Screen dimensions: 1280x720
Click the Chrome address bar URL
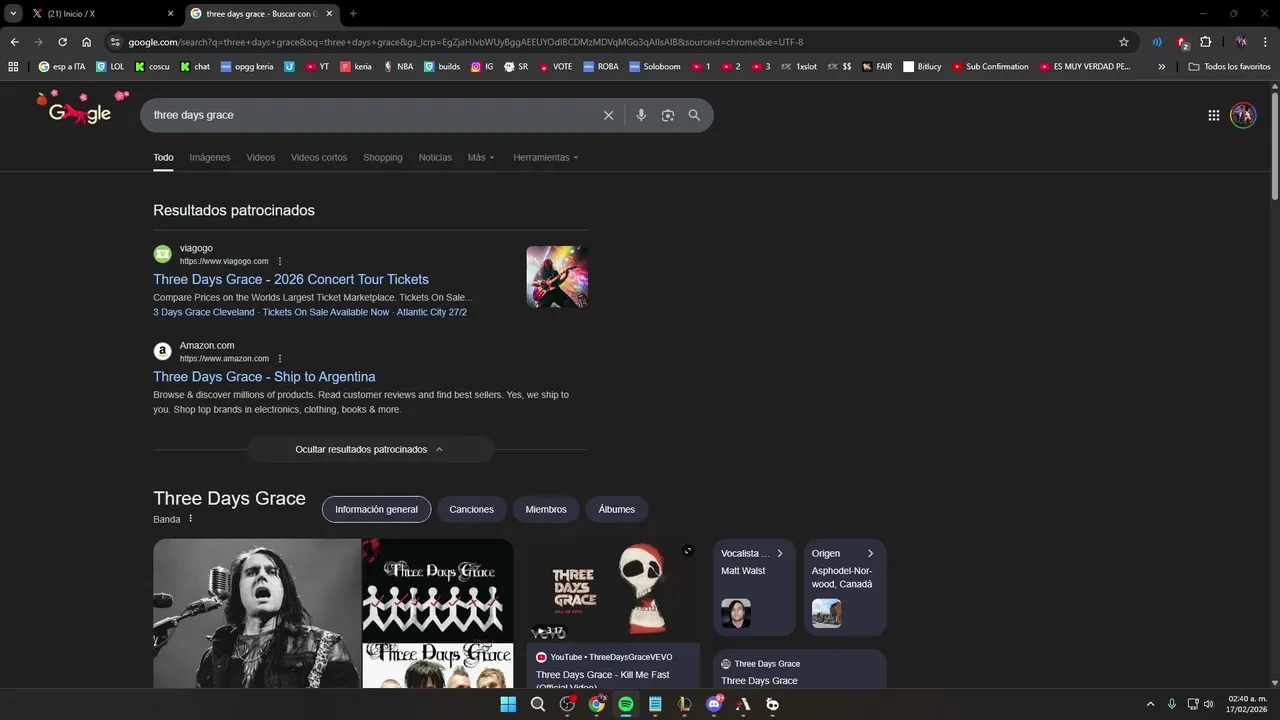[x=465, y=42]
